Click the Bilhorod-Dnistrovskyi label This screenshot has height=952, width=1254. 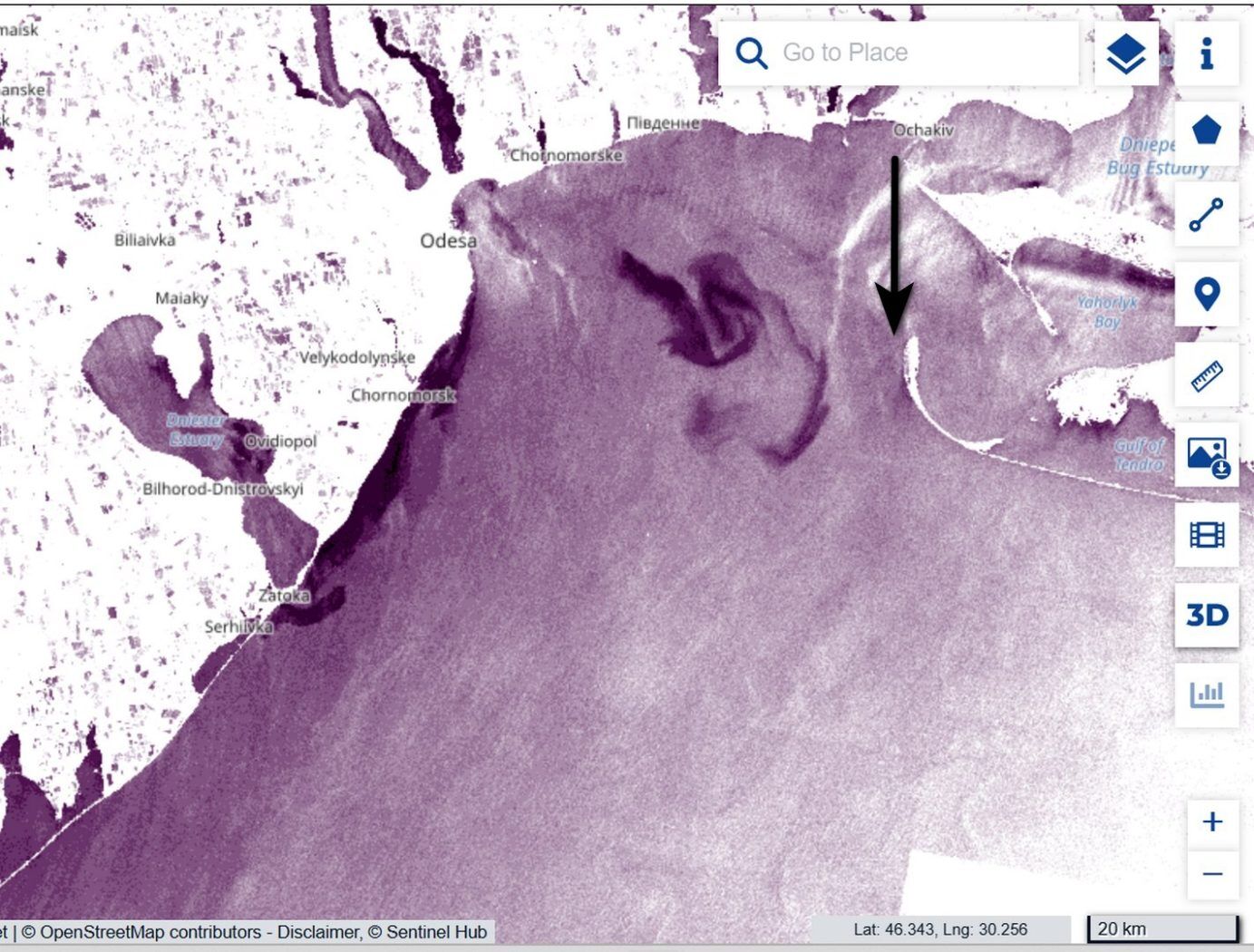[223, 488]
